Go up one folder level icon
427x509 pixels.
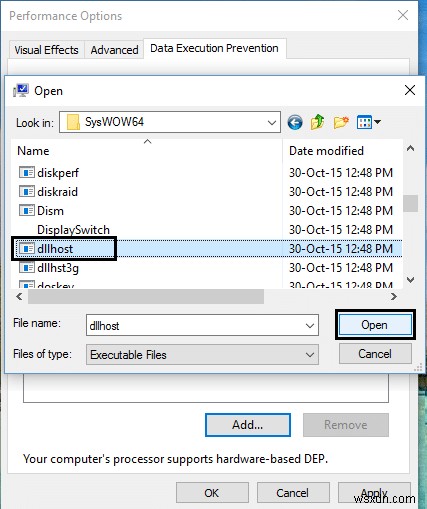(x=317, y=122)
